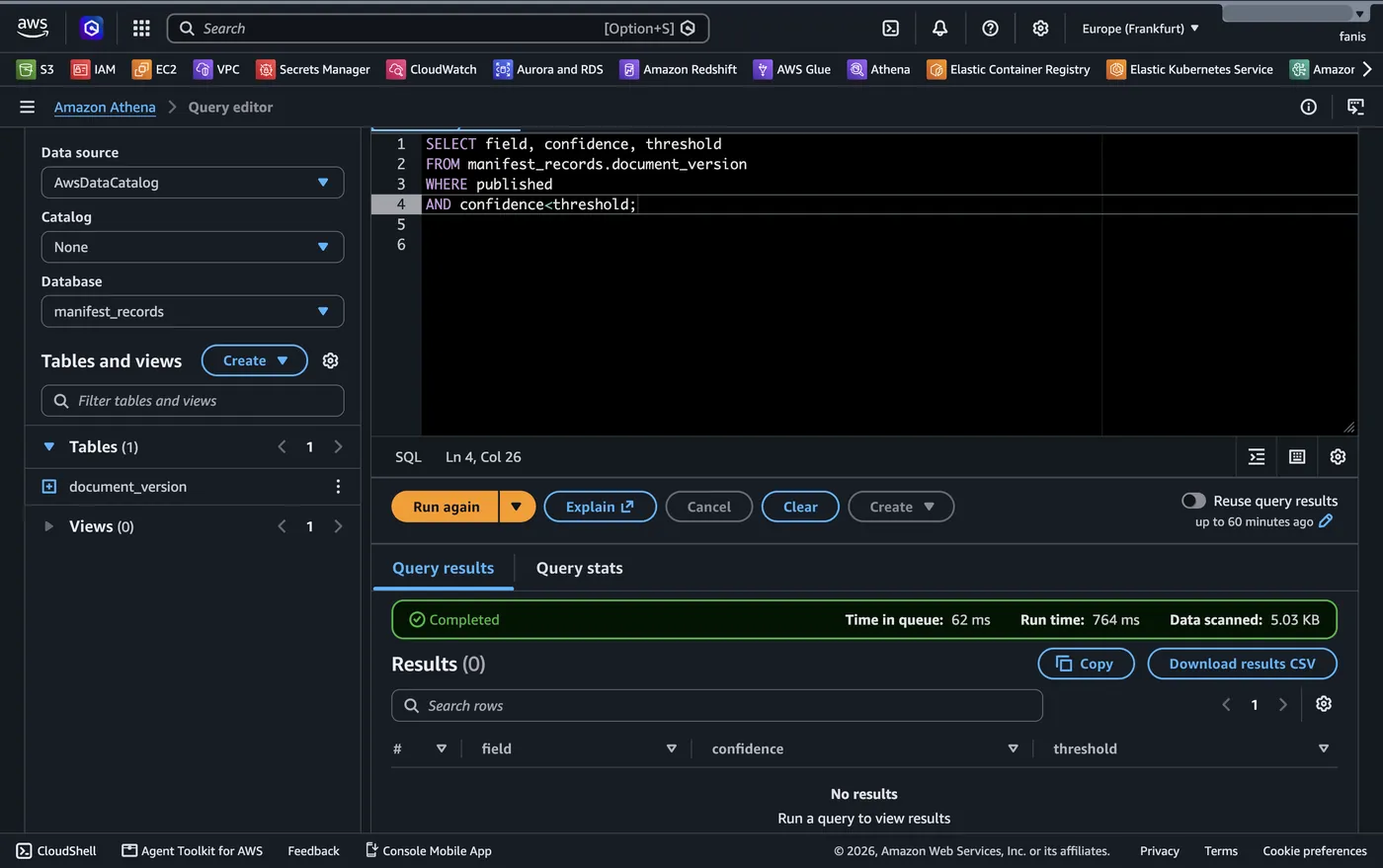Sort by the confidence column

[1013, 749]
